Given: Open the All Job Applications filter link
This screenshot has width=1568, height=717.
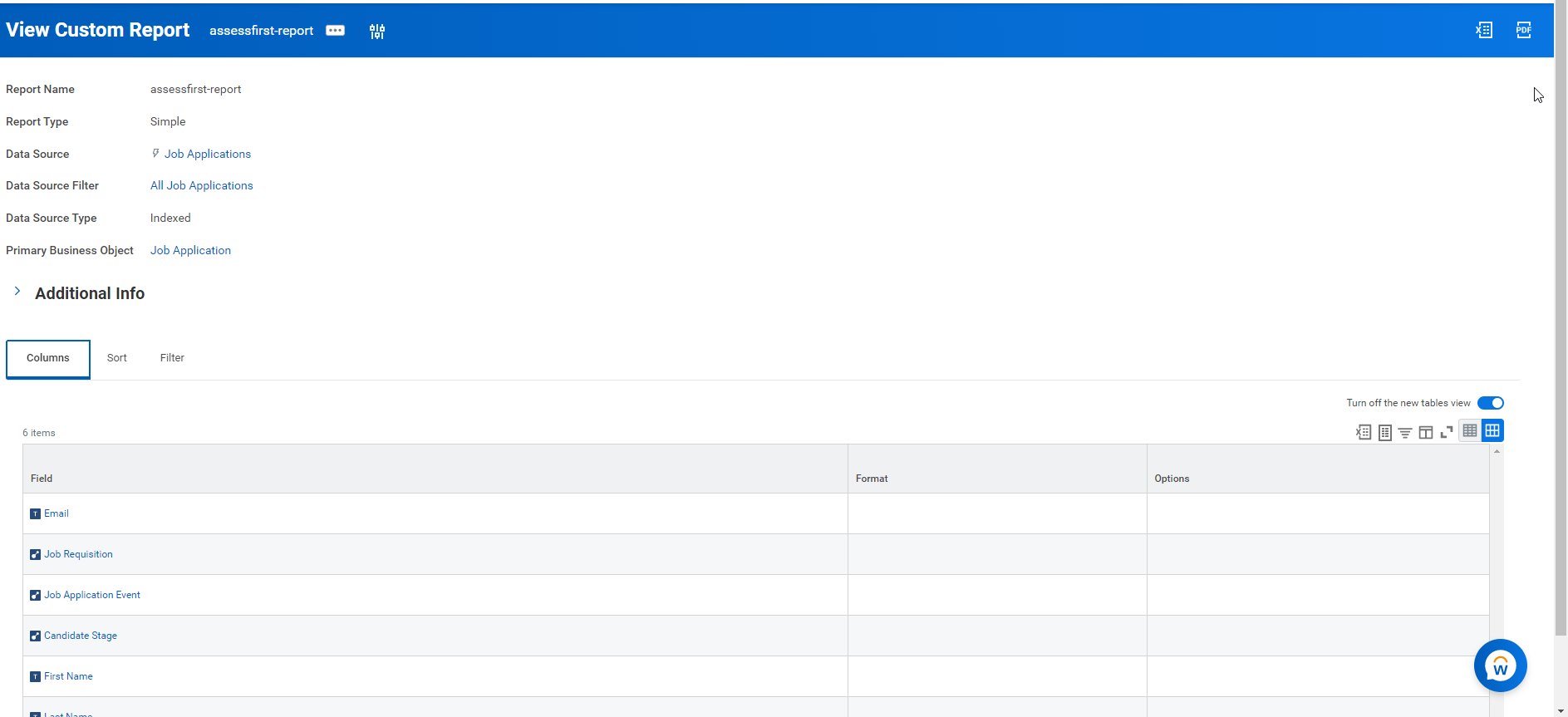Looking at the screenshot, I should coord(201,185).
